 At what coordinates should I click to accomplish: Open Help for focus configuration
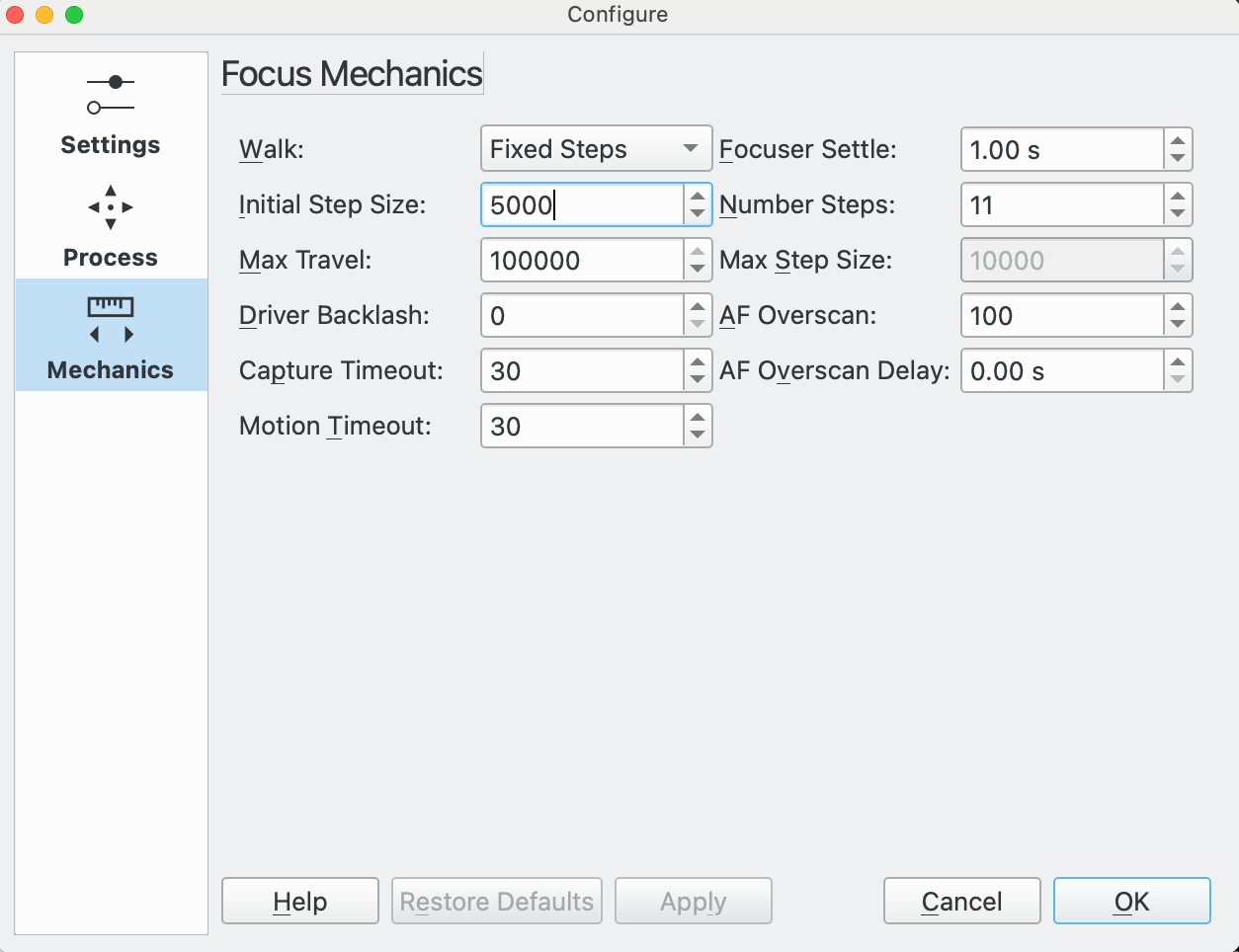click(299, 901)
